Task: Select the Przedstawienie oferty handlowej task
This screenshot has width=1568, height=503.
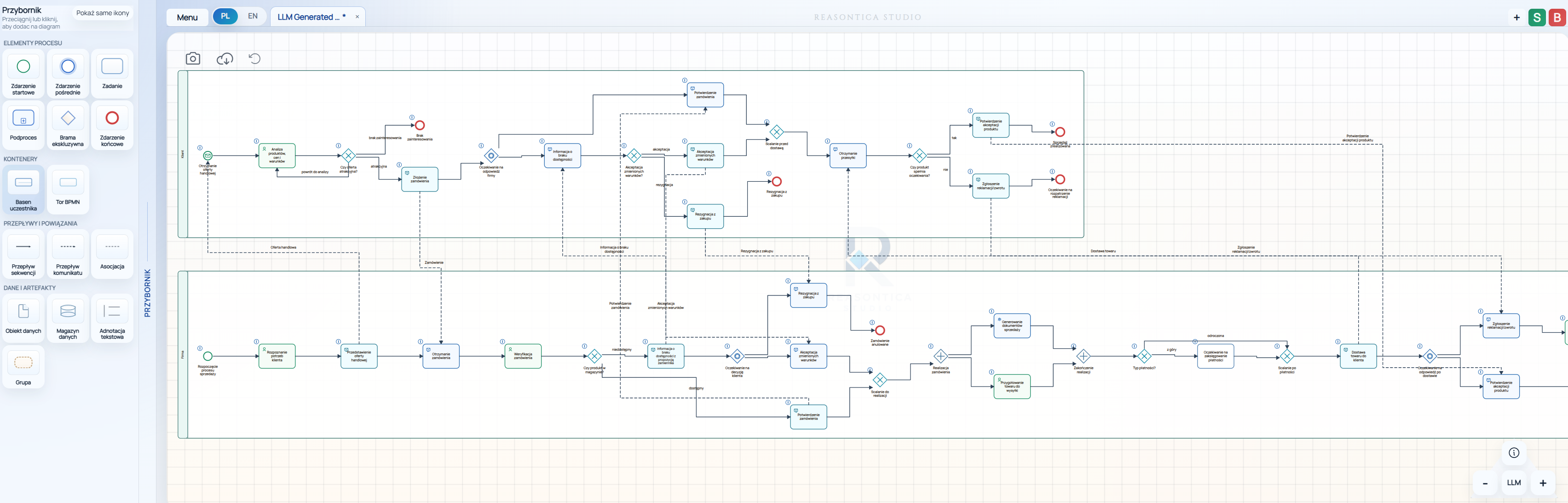Action: (x=359, y=356)
